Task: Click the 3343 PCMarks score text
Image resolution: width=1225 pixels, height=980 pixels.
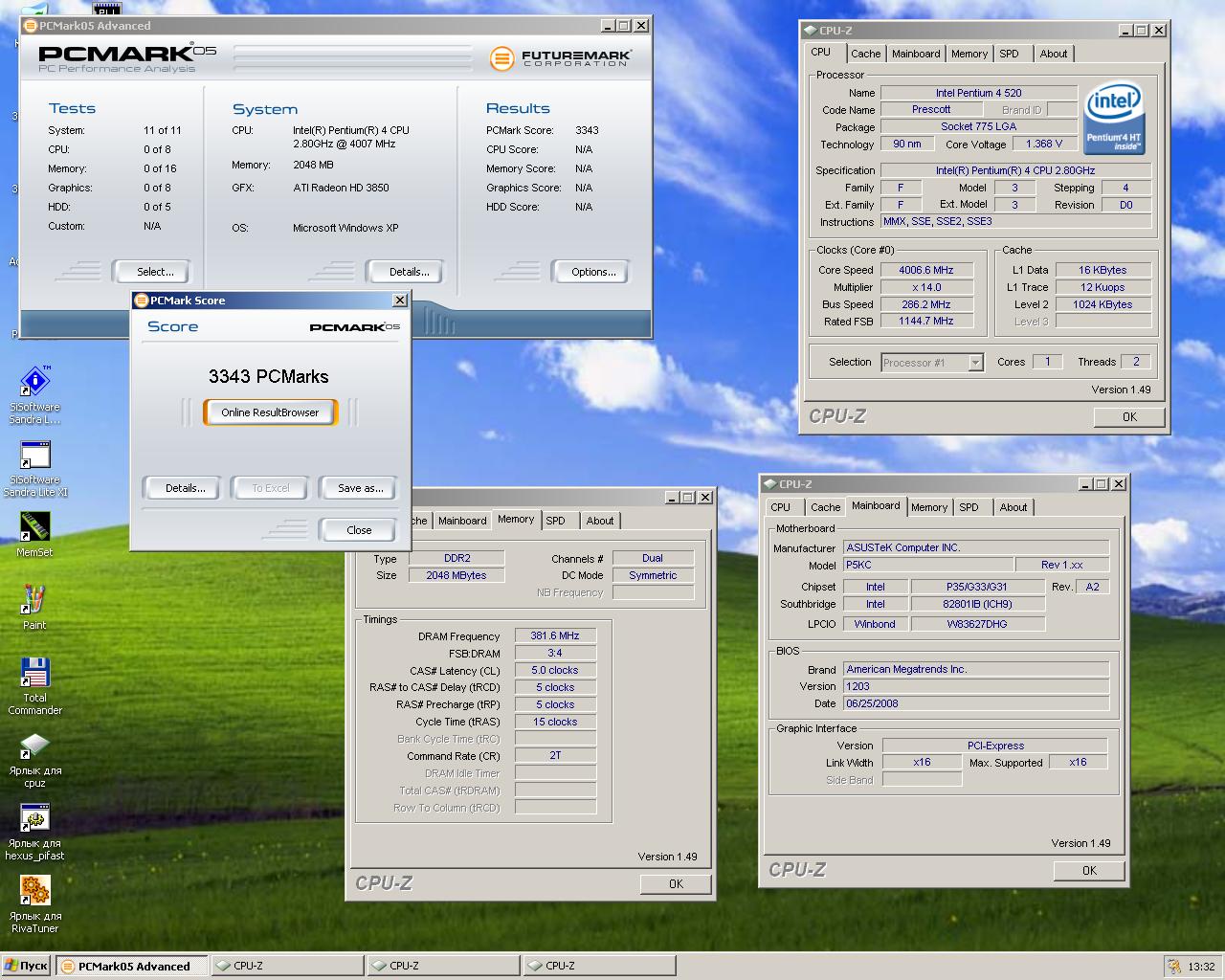Action: [x=269, y=376]
